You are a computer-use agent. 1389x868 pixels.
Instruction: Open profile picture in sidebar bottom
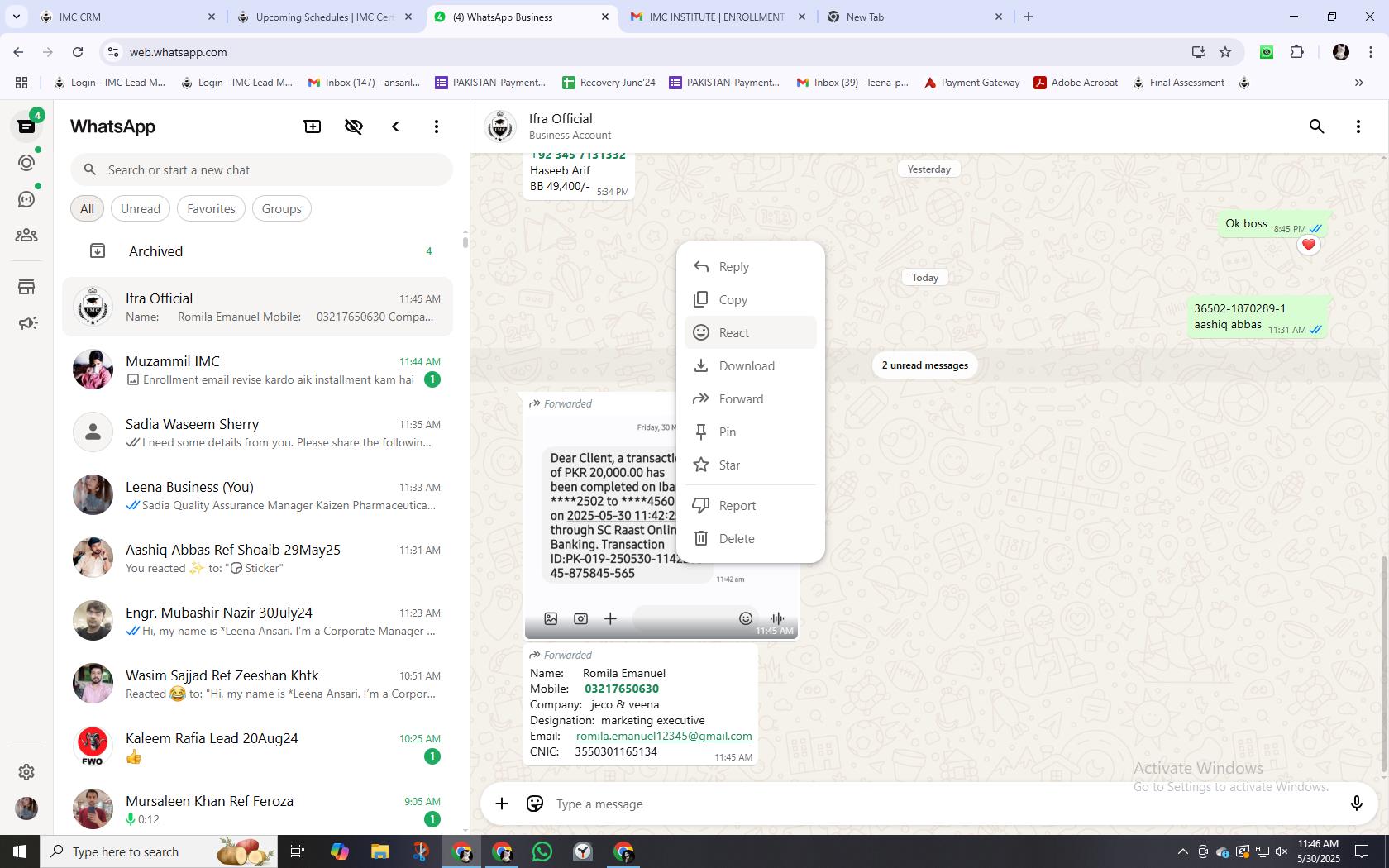(26, 808)
